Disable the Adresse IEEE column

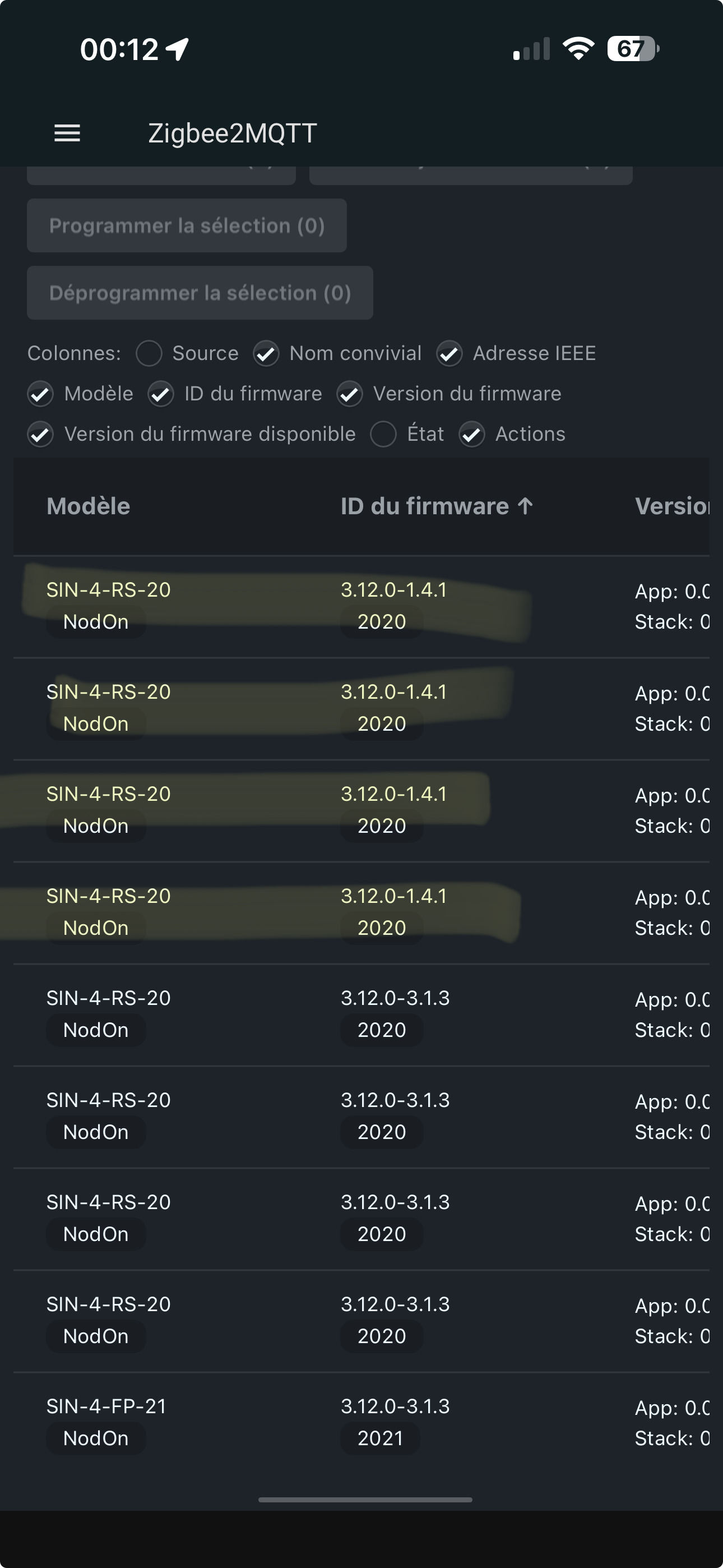click(449, 354)
